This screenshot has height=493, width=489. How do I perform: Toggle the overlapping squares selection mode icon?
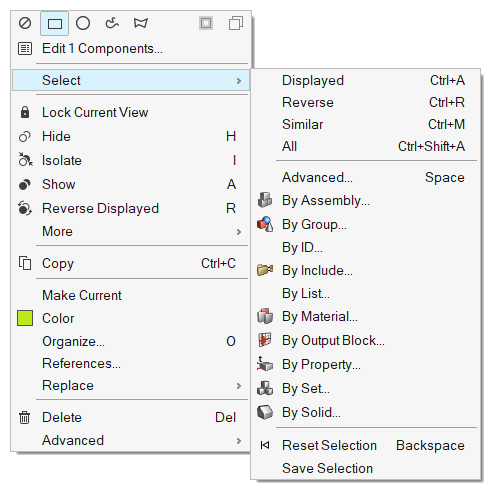pyautogui.click(x=236, y=23)
